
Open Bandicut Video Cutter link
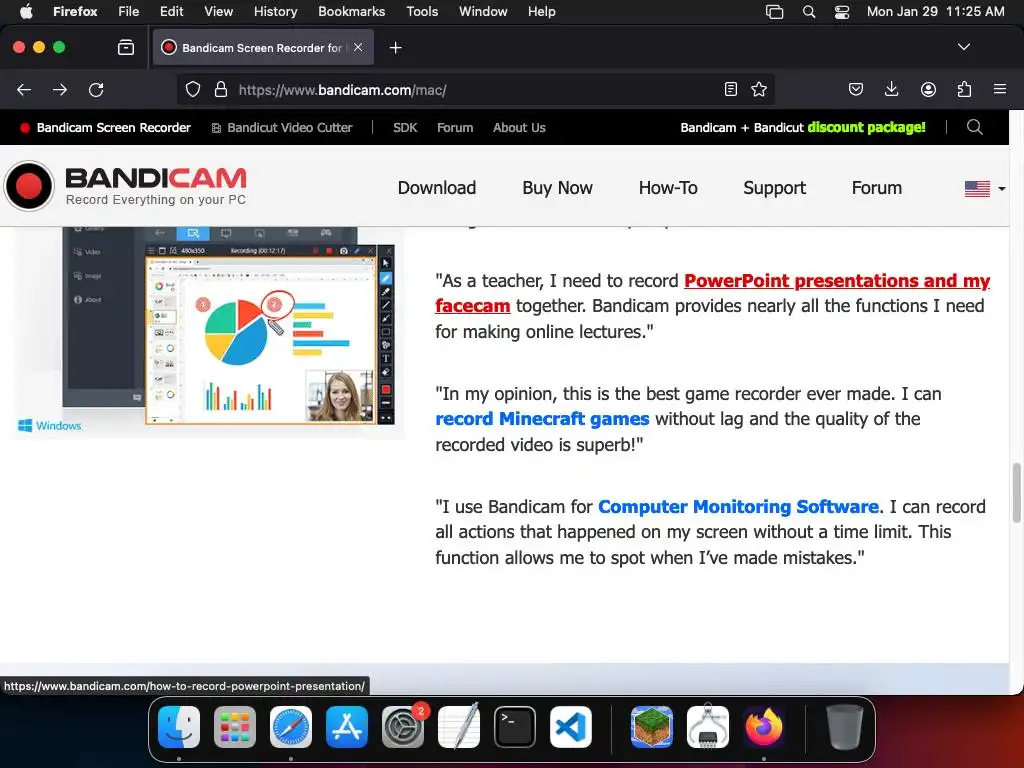pos(282,127)
